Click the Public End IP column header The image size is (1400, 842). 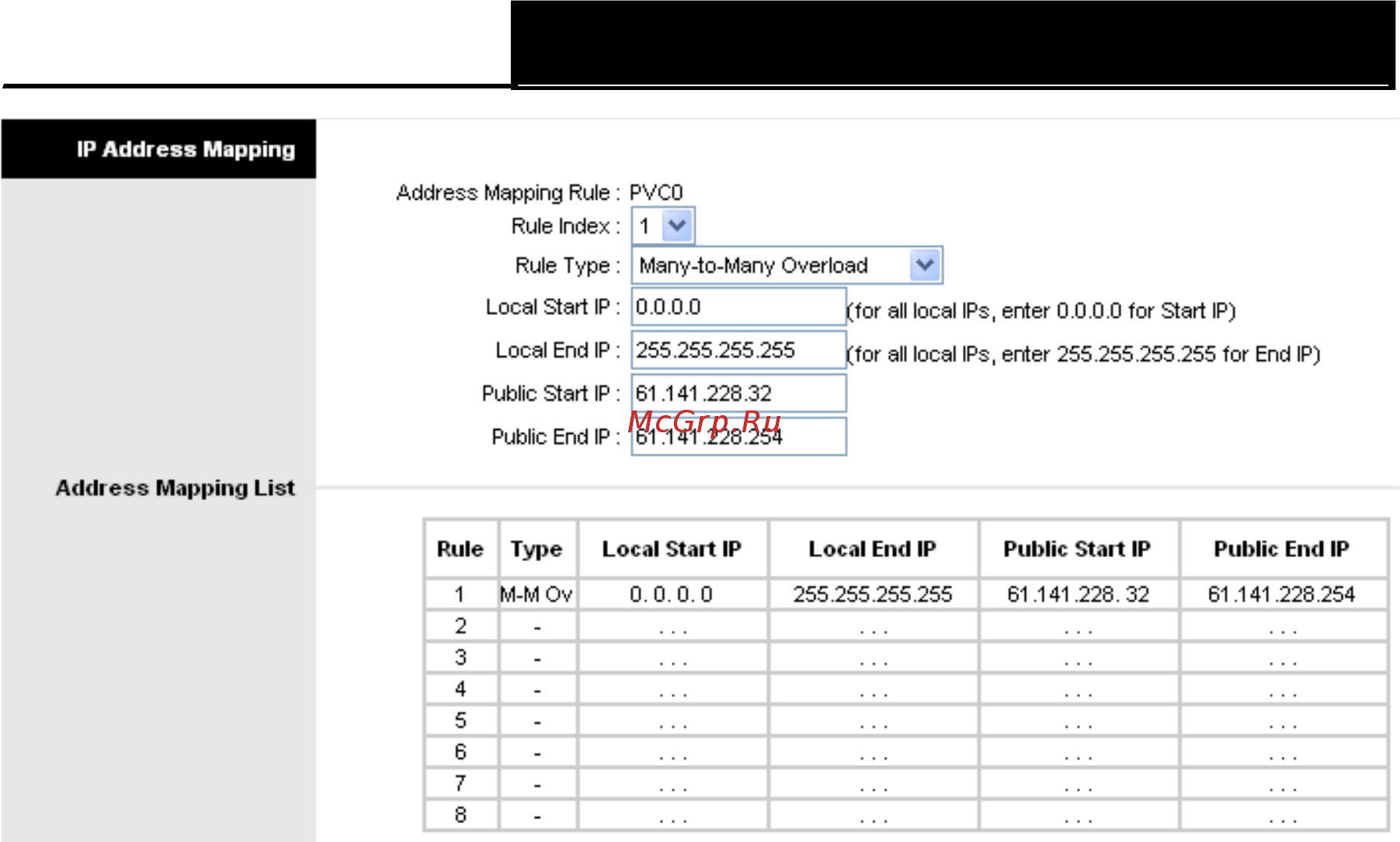coord(1282,549)
